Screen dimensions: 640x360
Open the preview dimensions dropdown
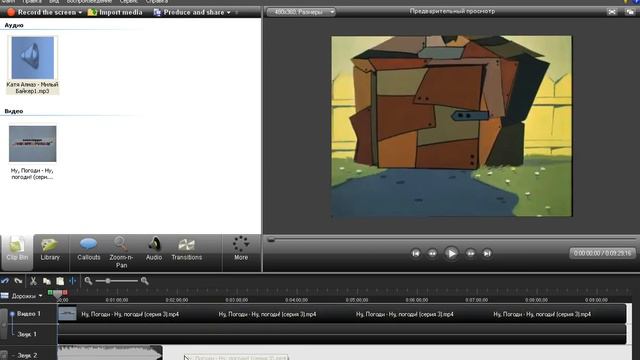point(301,12)
